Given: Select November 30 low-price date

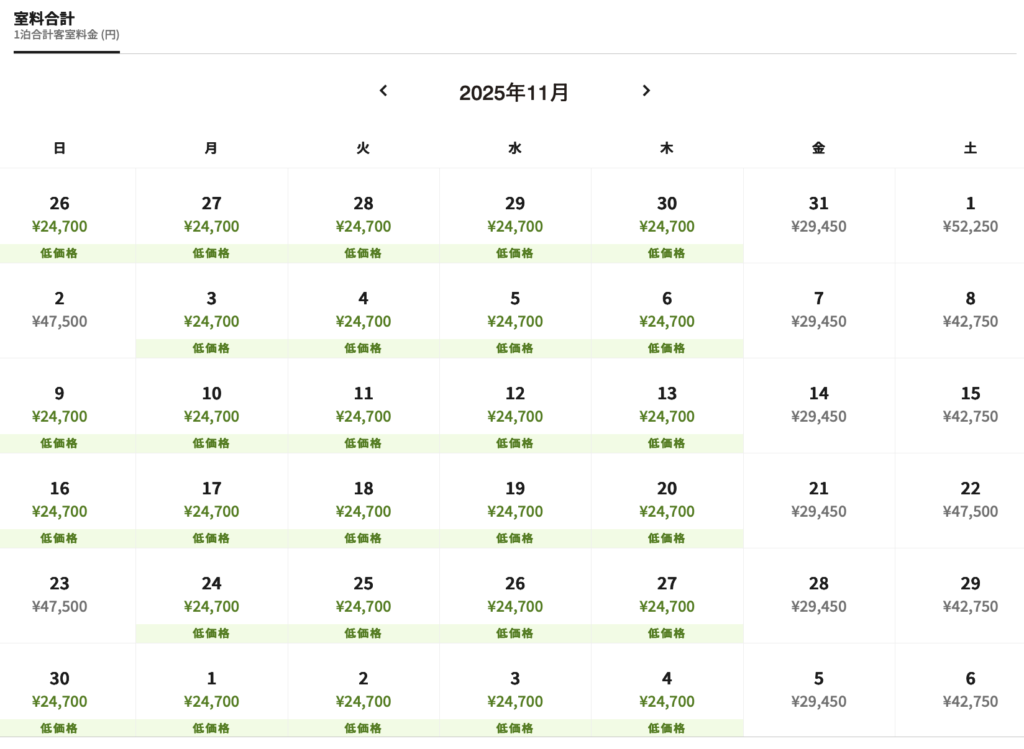Looking at the screenshot, I should (x=59, y=691).
